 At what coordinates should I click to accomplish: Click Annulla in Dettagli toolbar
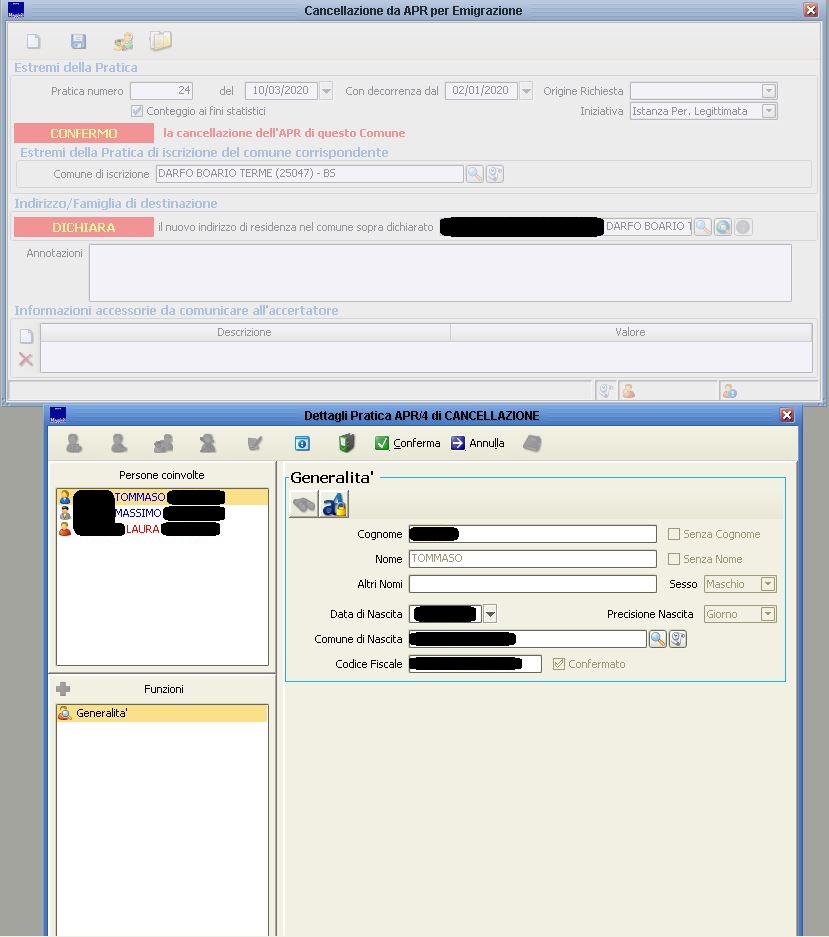(x=478, y=443)
